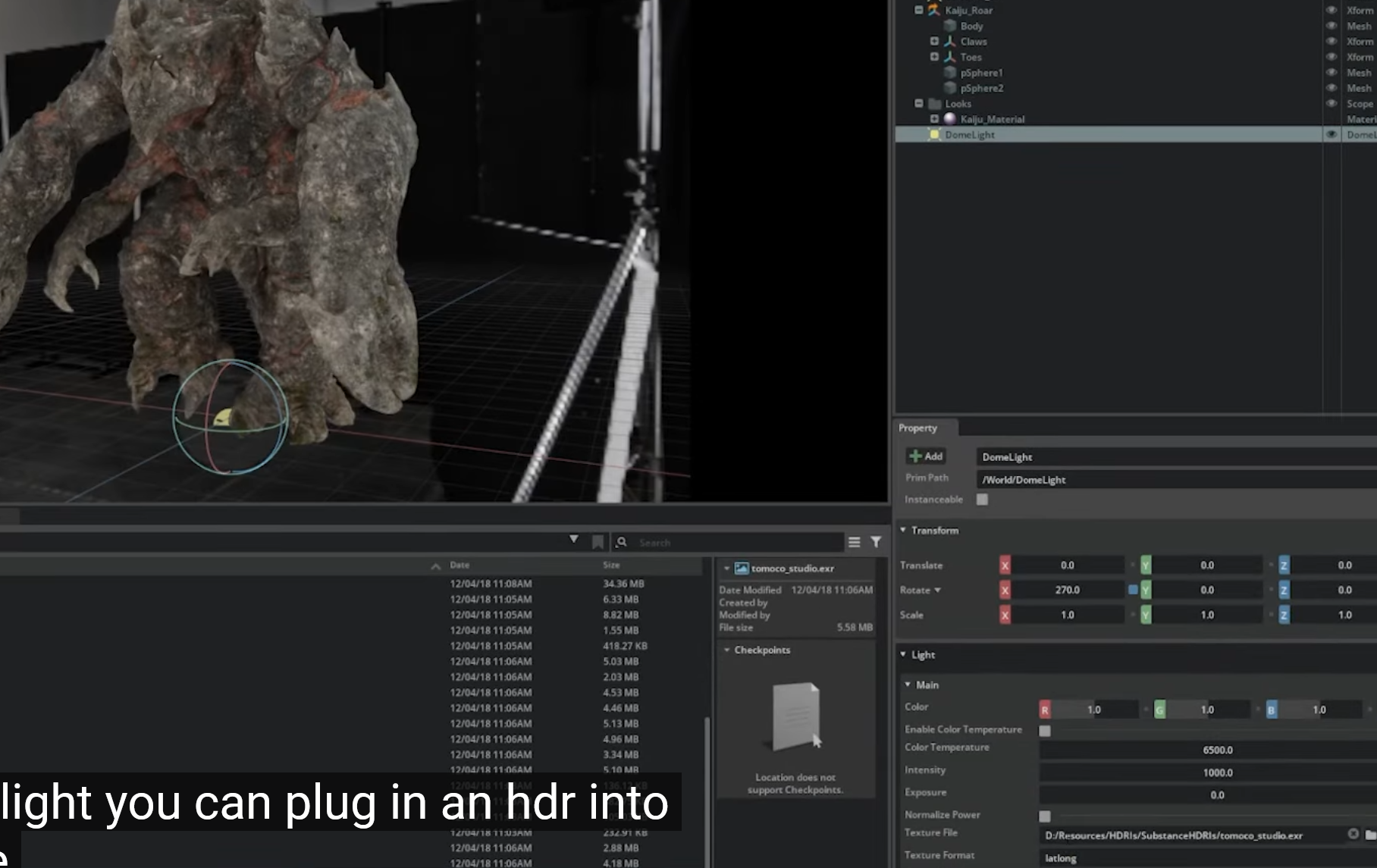
Task: Enable the Normalize Power checkbox
Action: pyautogui.click(x=1045, y=816)
